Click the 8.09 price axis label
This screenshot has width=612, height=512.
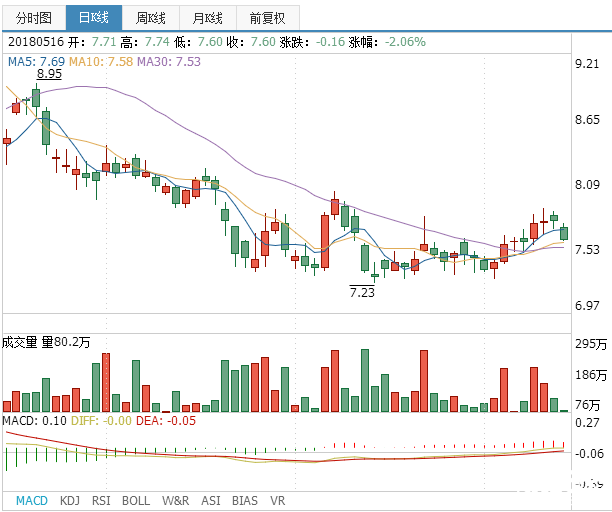click(587, 184)
